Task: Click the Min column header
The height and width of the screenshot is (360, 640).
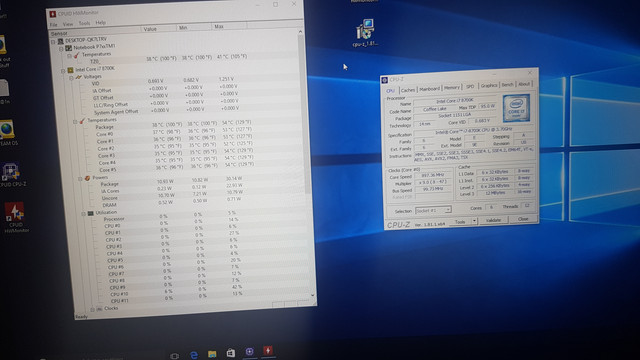Action: [x=194, y=27]
